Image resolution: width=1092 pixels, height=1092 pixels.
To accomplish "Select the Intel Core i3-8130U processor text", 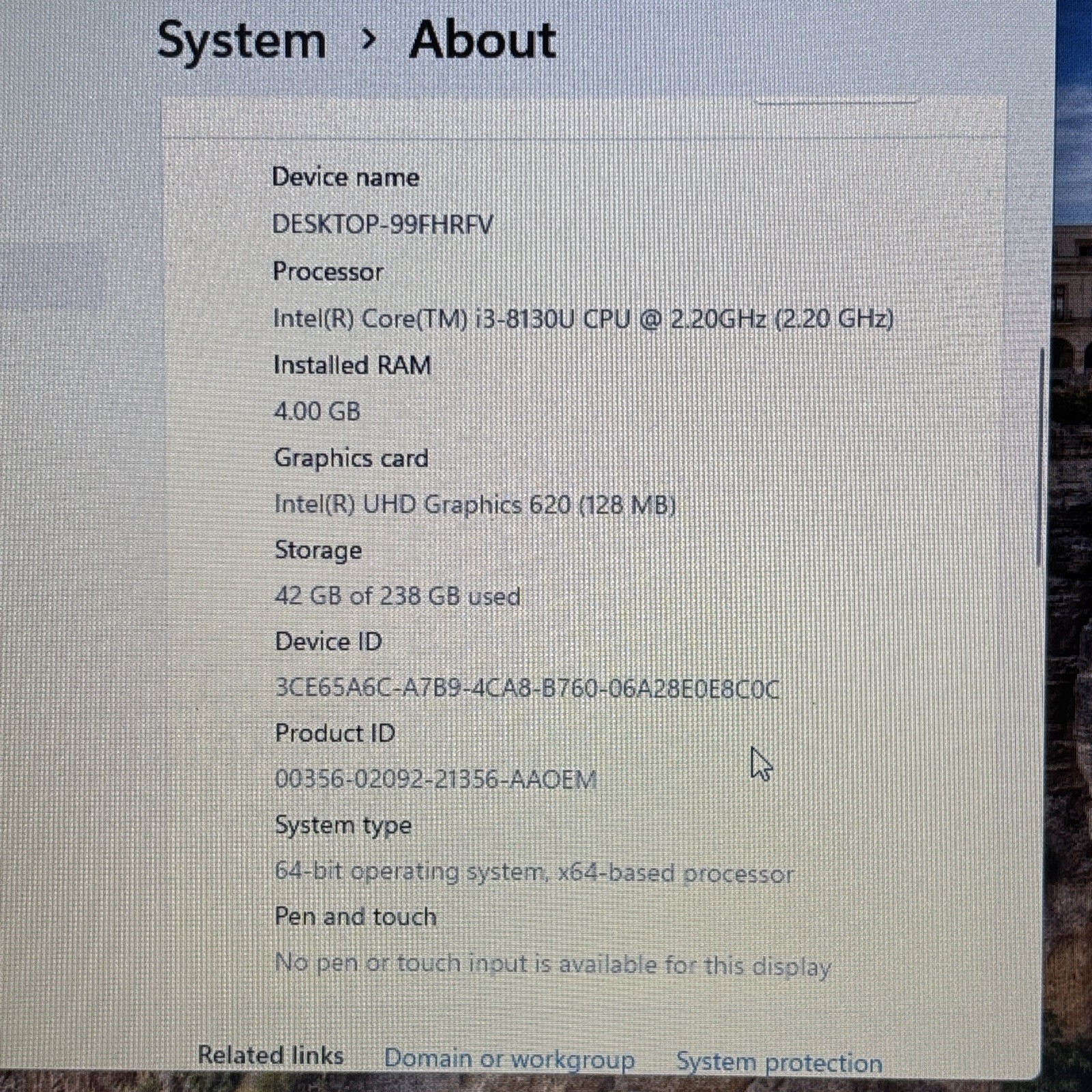I will pos(583,319).
